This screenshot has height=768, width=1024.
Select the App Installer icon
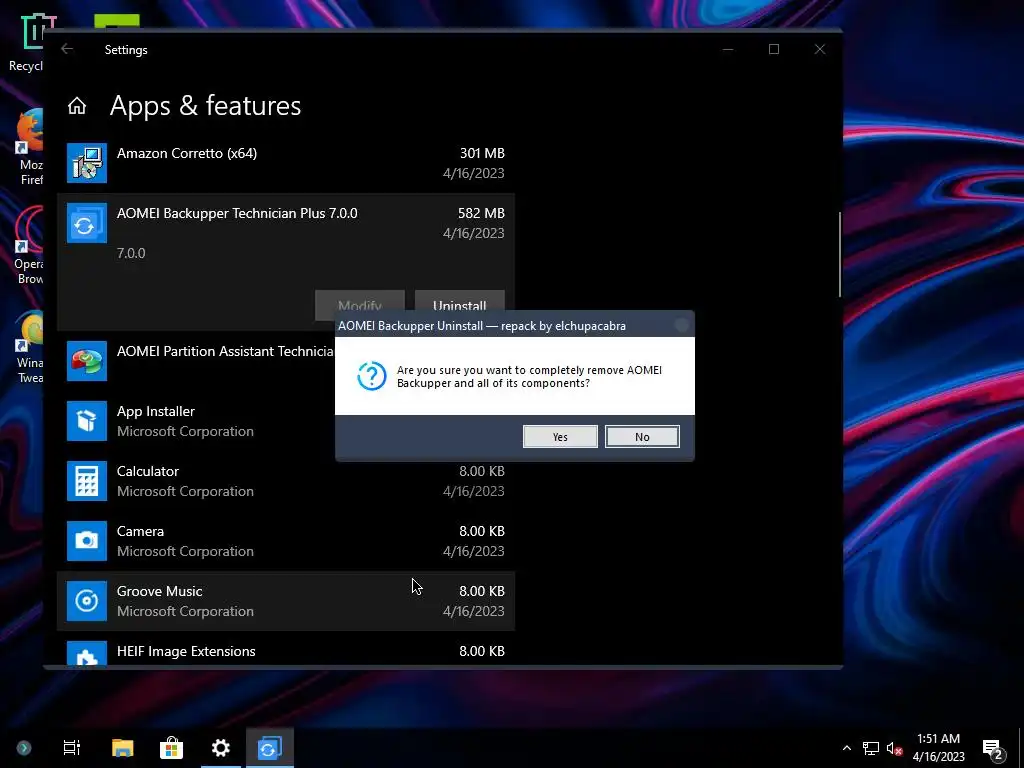click(87, 421)
